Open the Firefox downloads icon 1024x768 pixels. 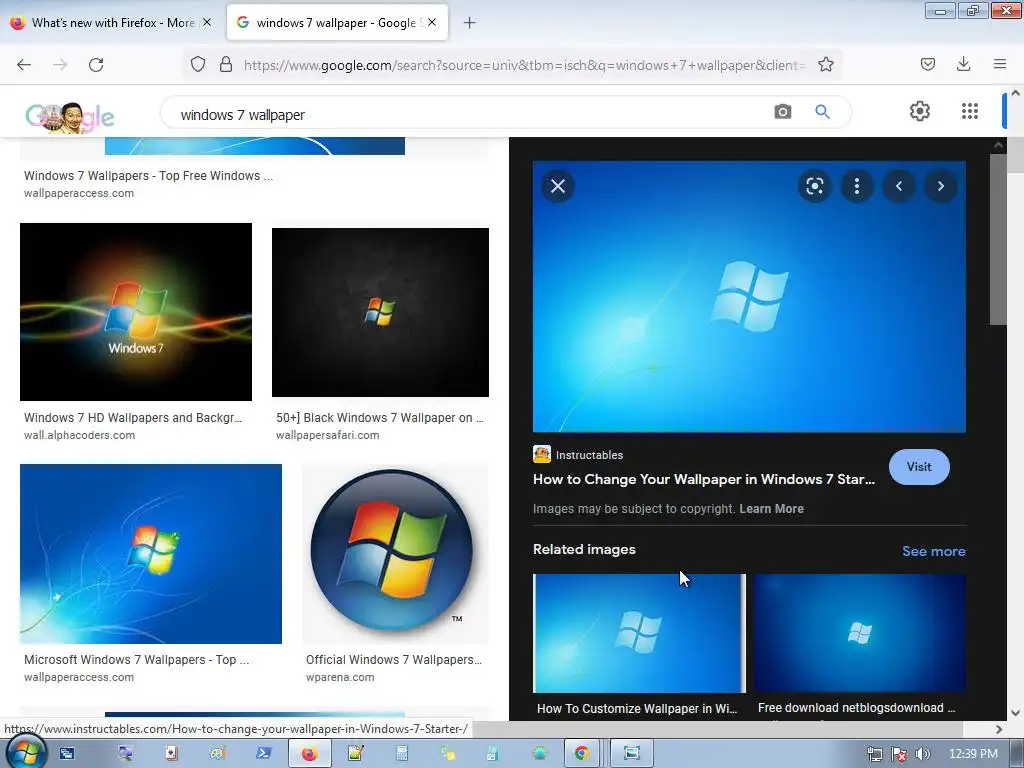(x=963, y=64)
